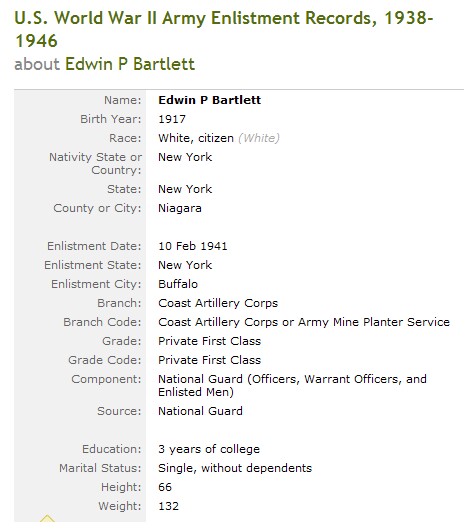Click the Branch value Coast Artillery Corps
The width and height of the screenshot is (469, 529).
(x=218, y=303)
